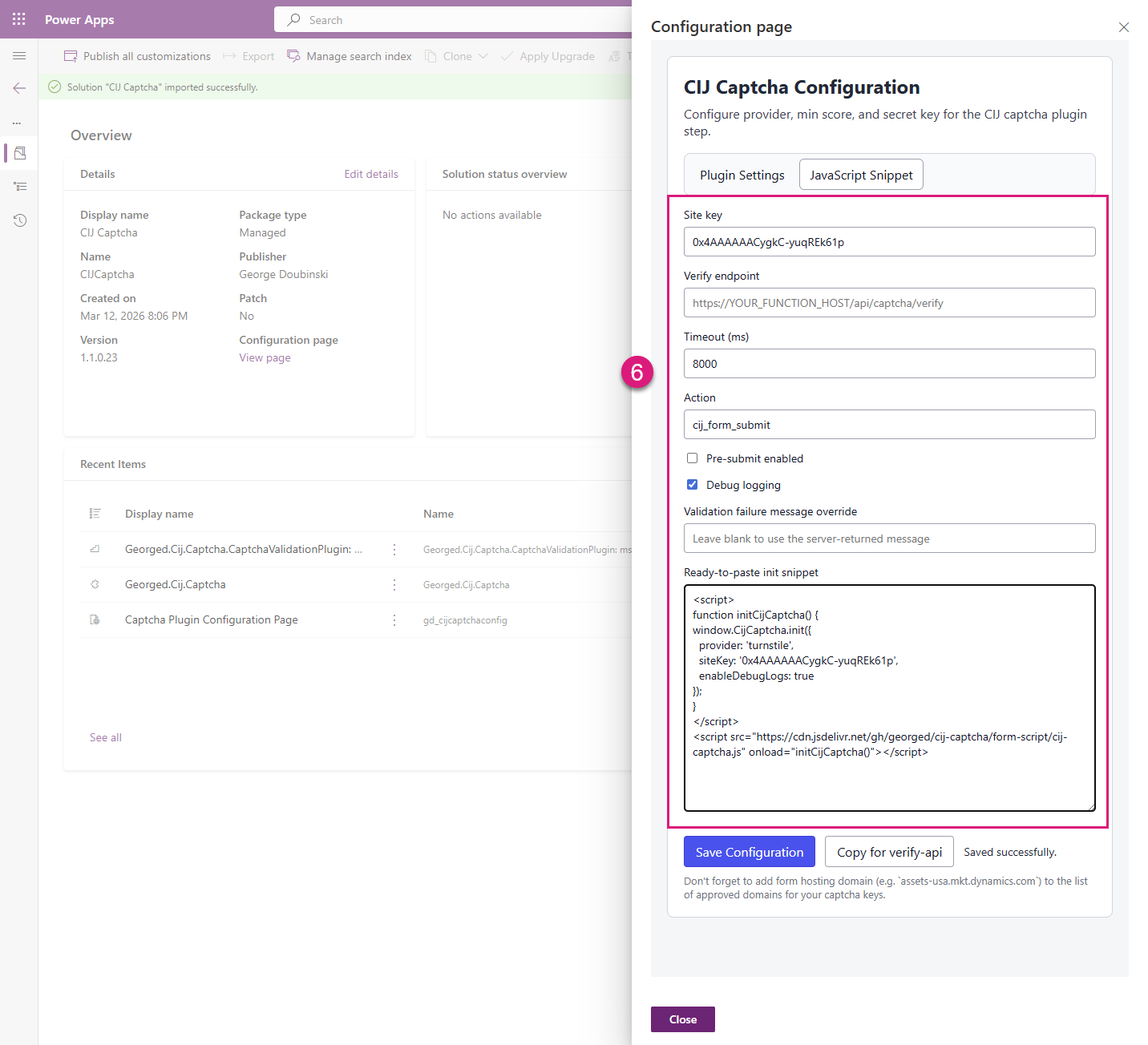Click the Apply Upgrade command
The image size is (1148, 1045).
[x=548, y=56]
